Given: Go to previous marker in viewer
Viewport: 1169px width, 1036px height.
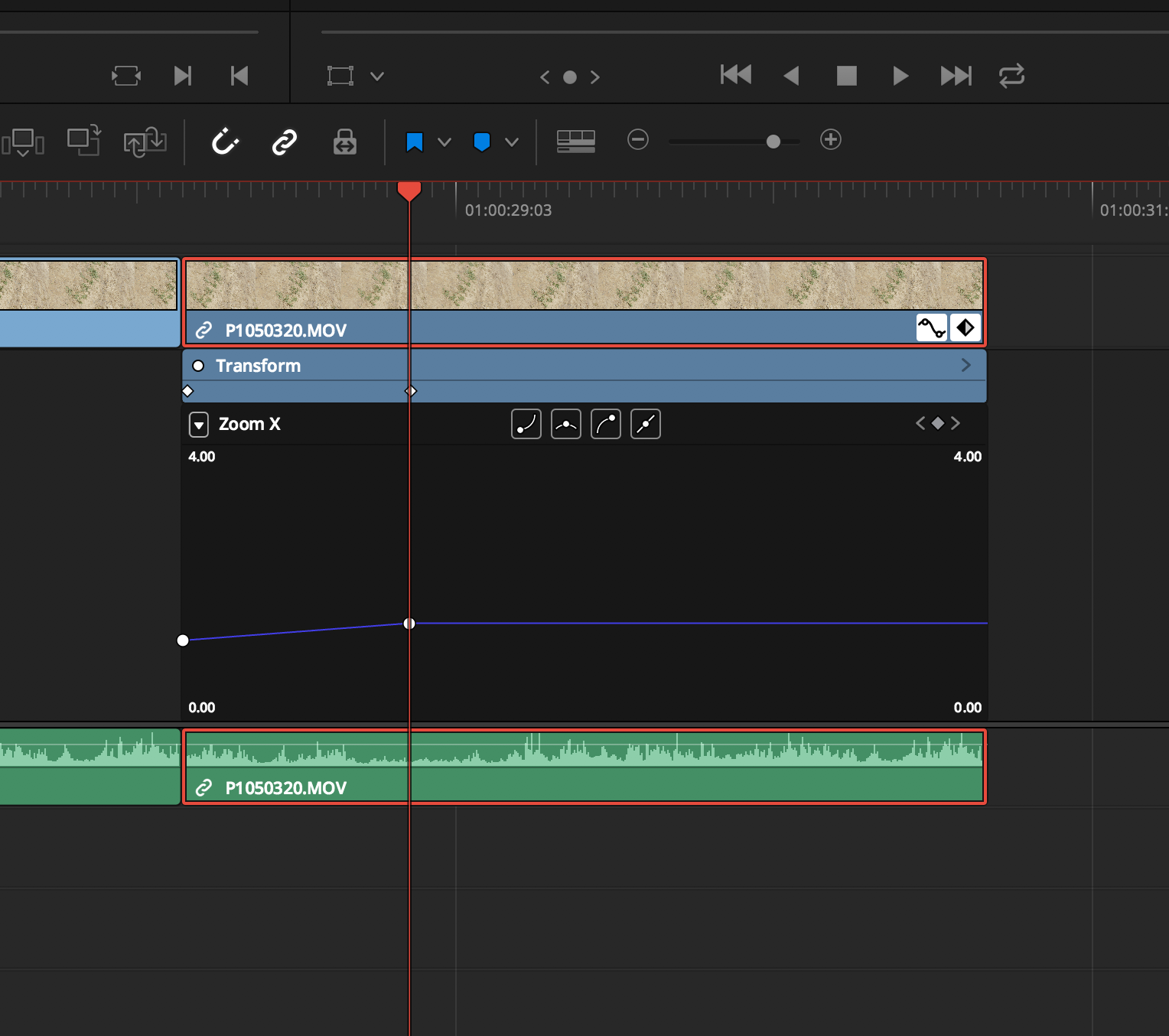Looking at the screenshot, I should tap(545, 77).
